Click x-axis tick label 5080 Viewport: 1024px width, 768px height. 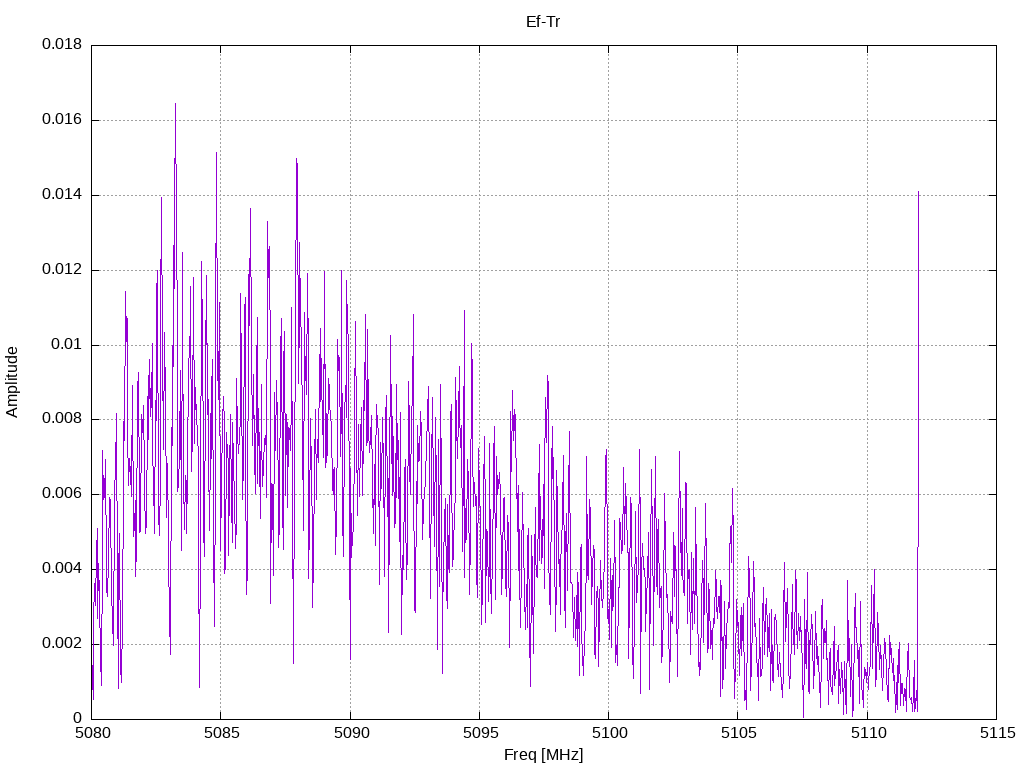pyautogui.click(x=93, y=733)
